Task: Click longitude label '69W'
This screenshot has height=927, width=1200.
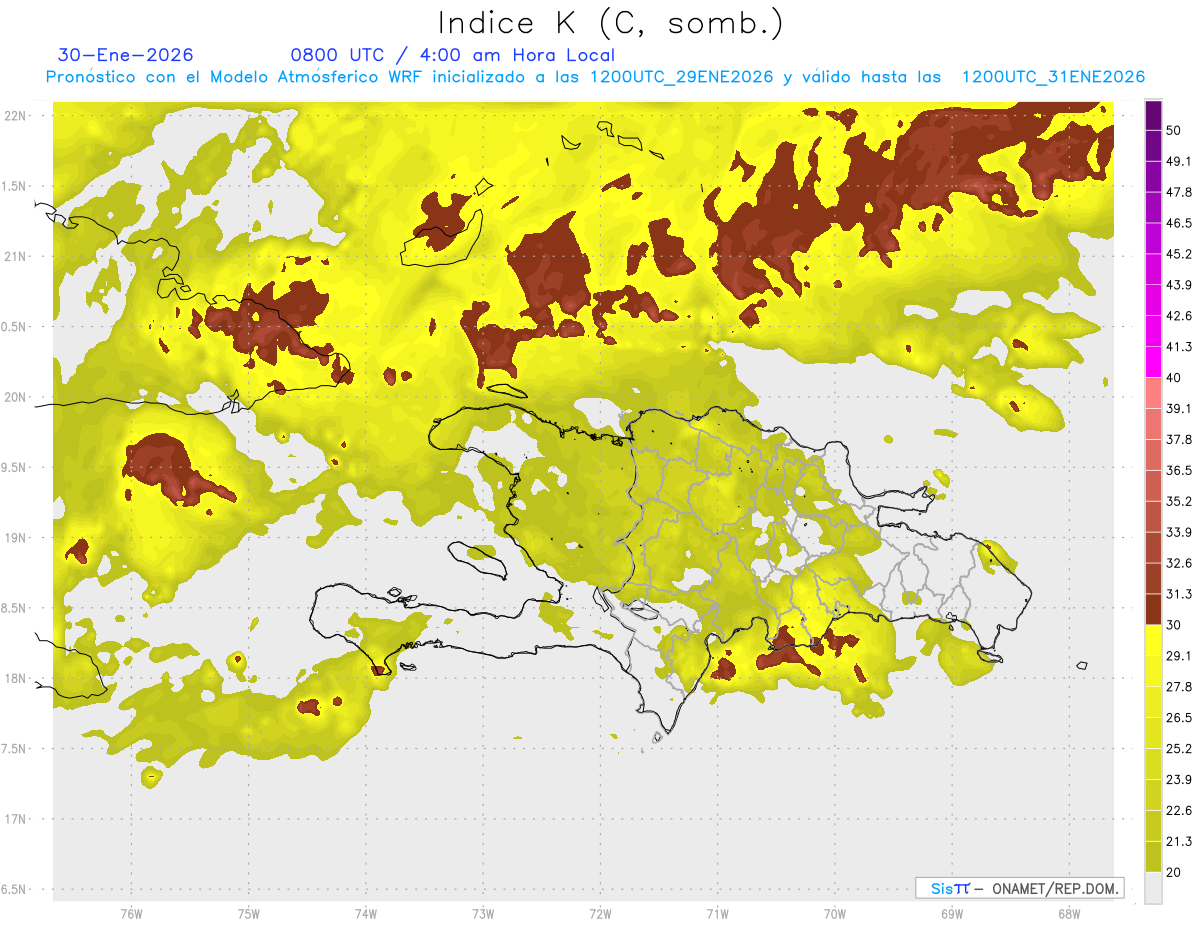Action: (x=952, y=914)
